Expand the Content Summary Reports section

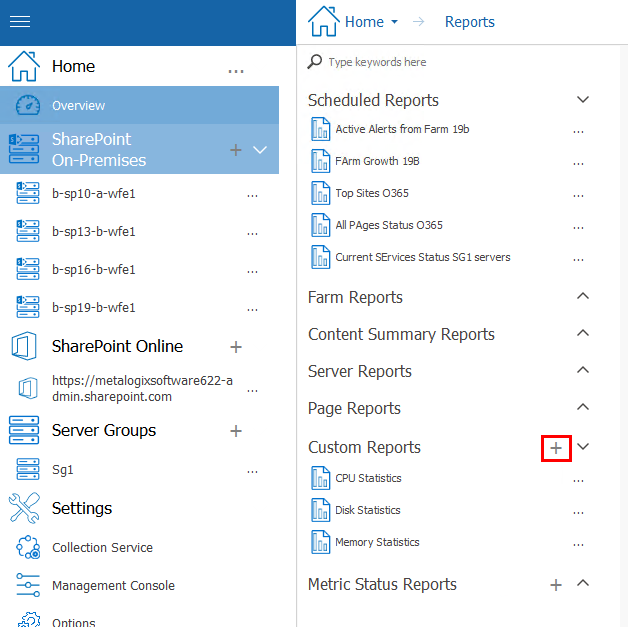[583, 333]
